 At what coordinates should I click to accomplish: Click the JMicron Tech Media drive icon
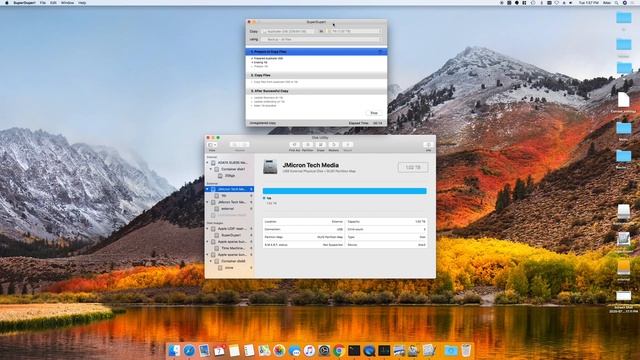[270, 167]
